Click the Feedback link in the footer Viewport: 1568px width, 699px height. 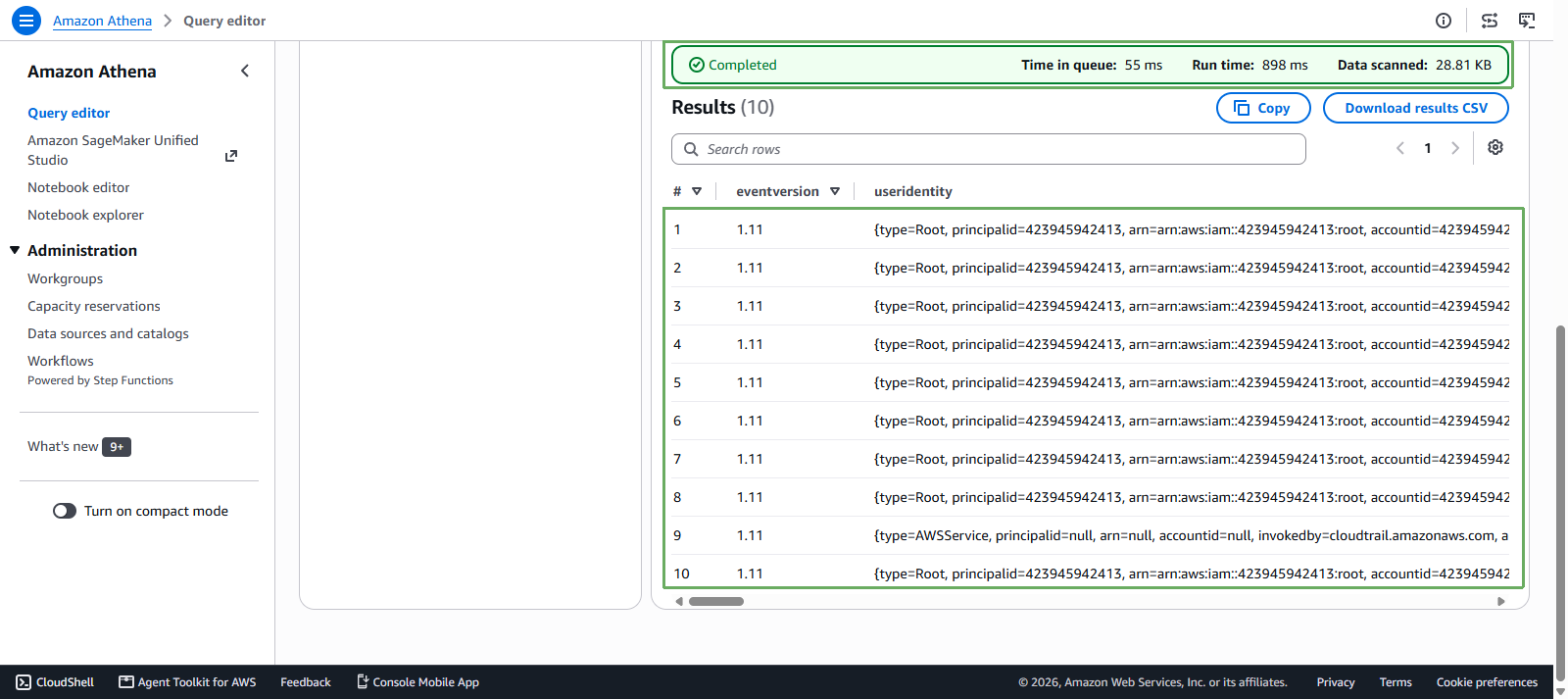point(306,682)
